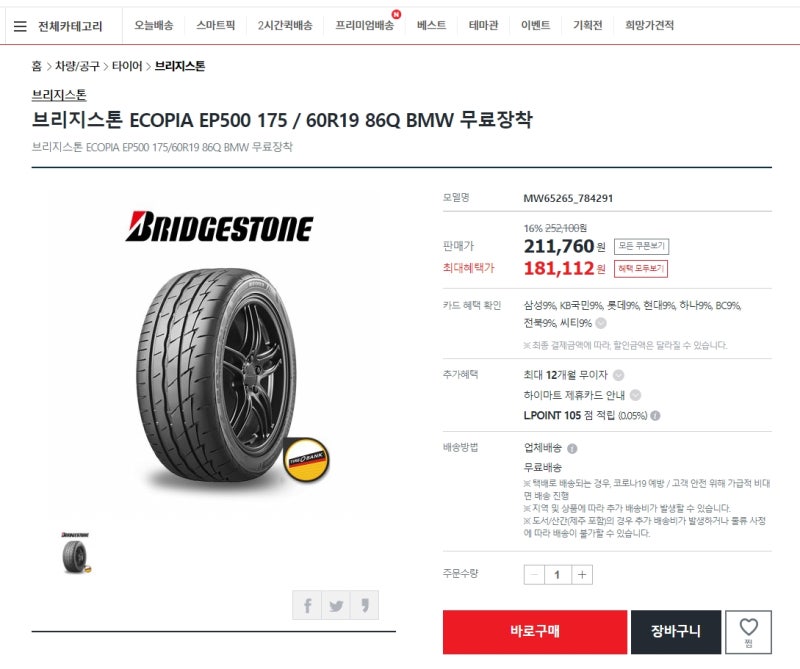Open info icon next to LPOINT 적립
800x669 pixels.
coord(656,415)
